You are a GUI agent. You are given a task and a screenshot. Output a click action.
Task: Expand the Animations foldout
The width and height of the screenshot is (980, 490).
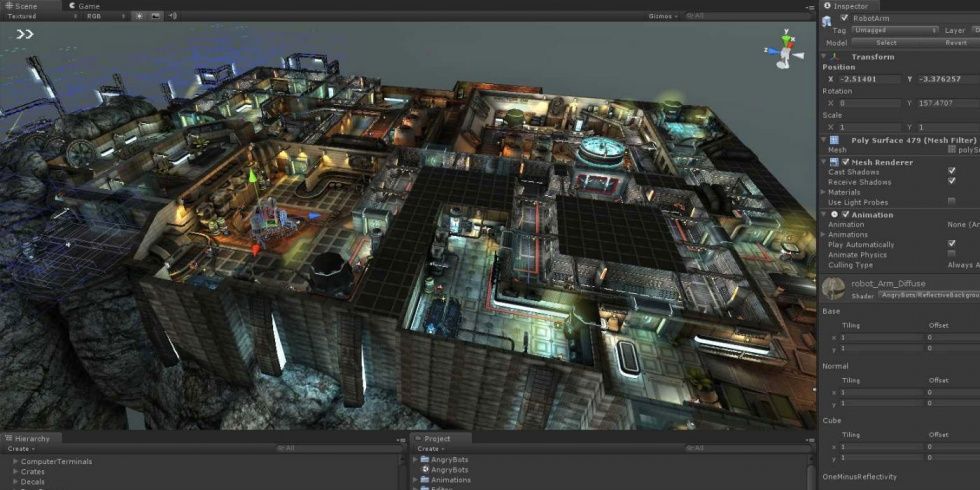824,234
